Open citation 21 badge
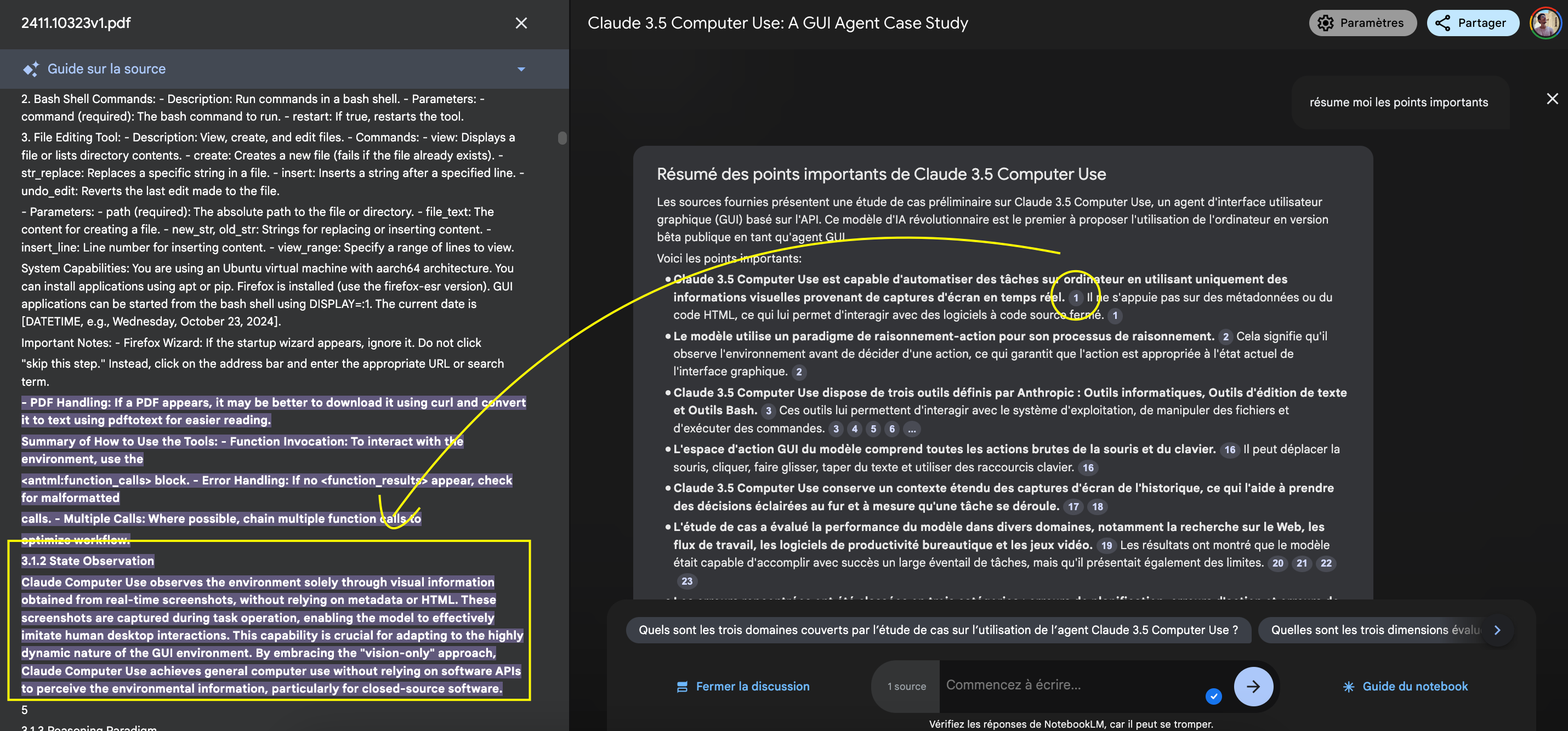The image size is (1568, 731). point(1302,564)
